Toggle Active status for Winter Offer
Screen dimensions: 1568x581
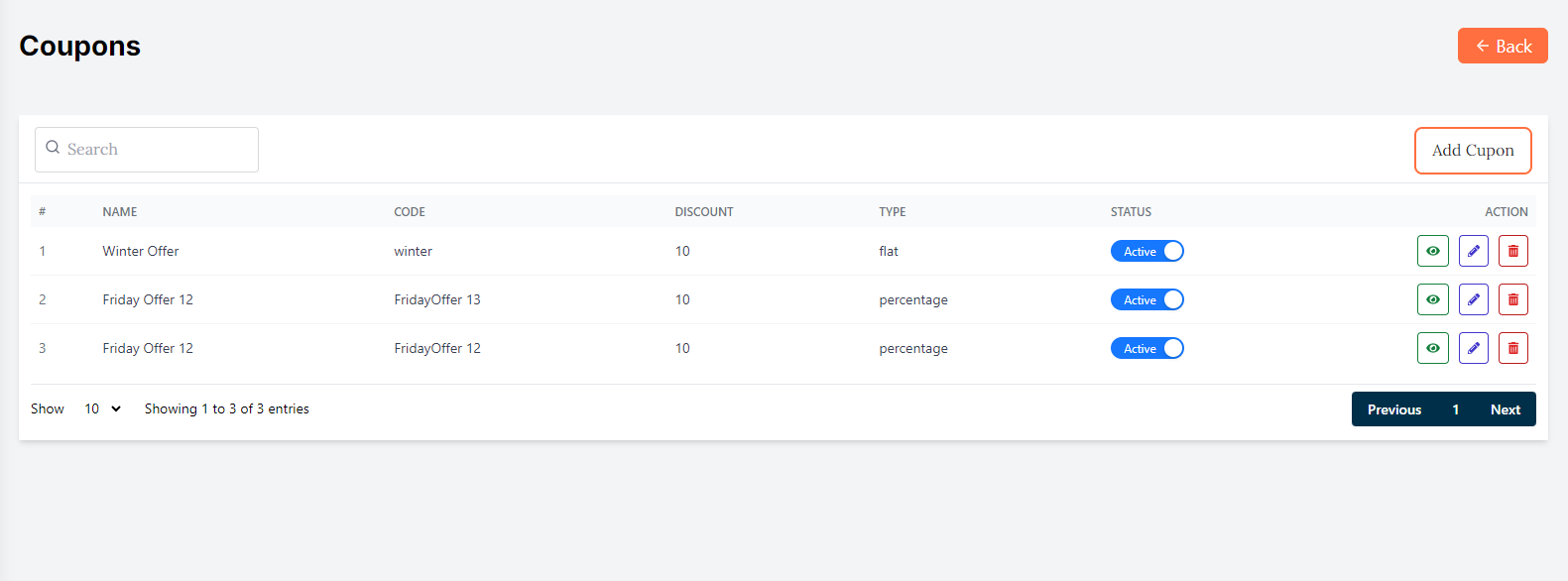click(x=1146, y=251)
